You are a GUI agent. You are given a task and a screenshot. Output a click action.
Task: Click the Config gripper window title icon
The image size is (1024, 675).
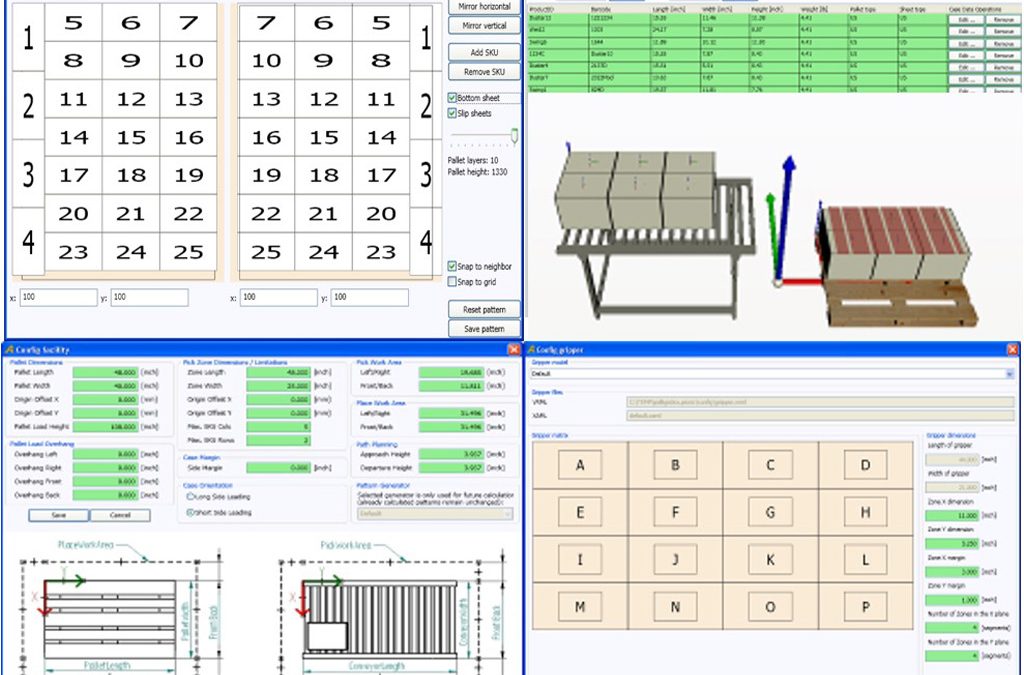pos(532,349)
